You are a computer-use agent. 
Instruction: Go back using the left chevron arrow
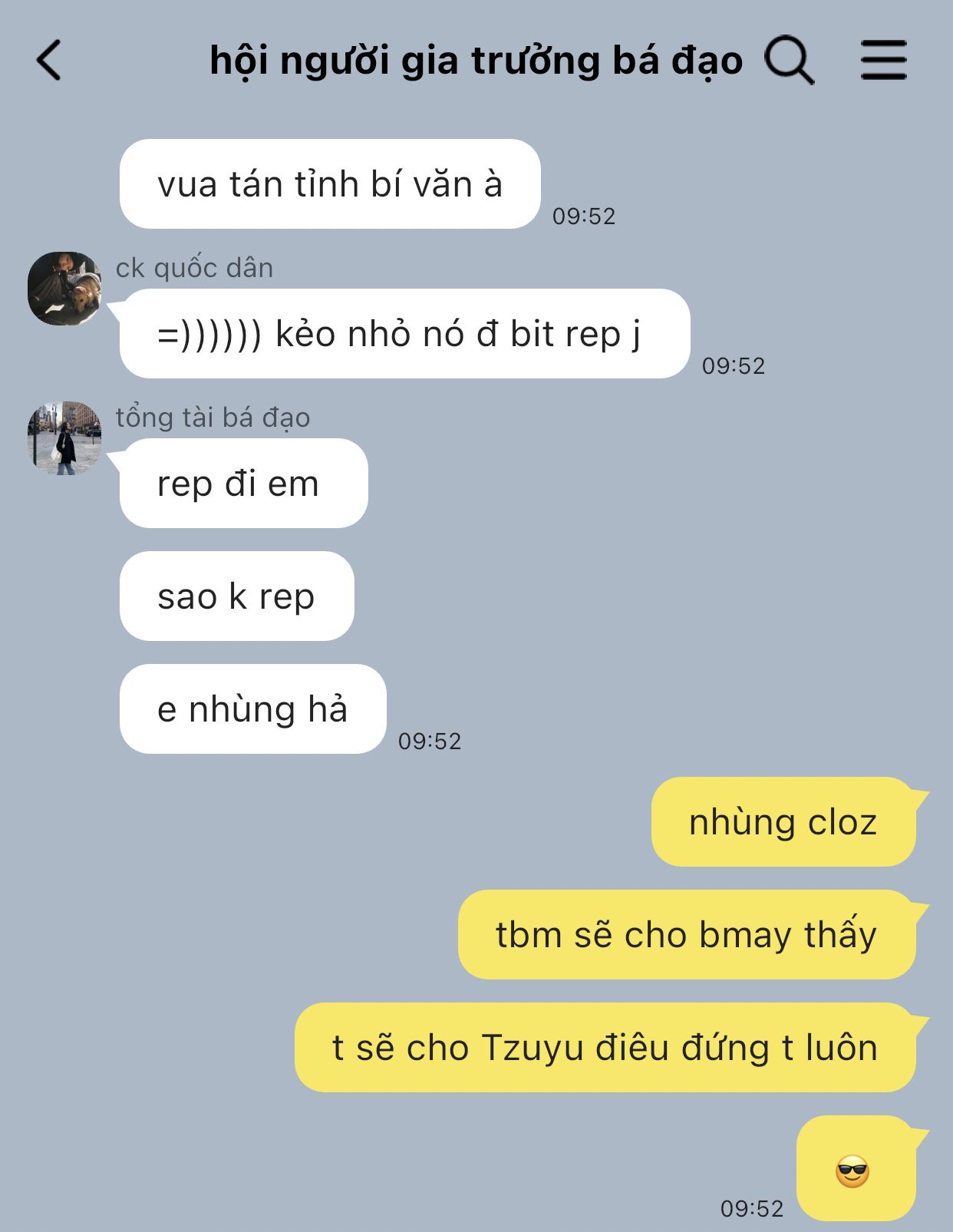49,61
